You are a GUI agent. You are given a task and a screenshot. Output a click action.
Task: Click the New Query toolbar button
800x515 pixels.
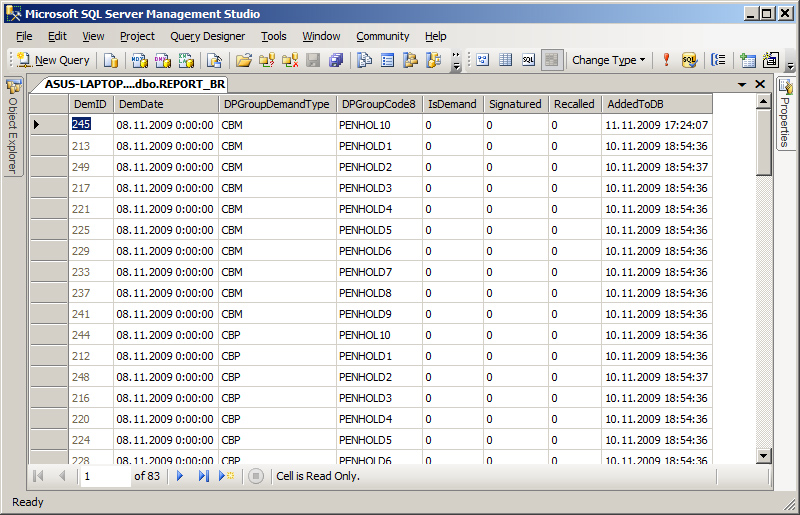(x=53, y=60)
